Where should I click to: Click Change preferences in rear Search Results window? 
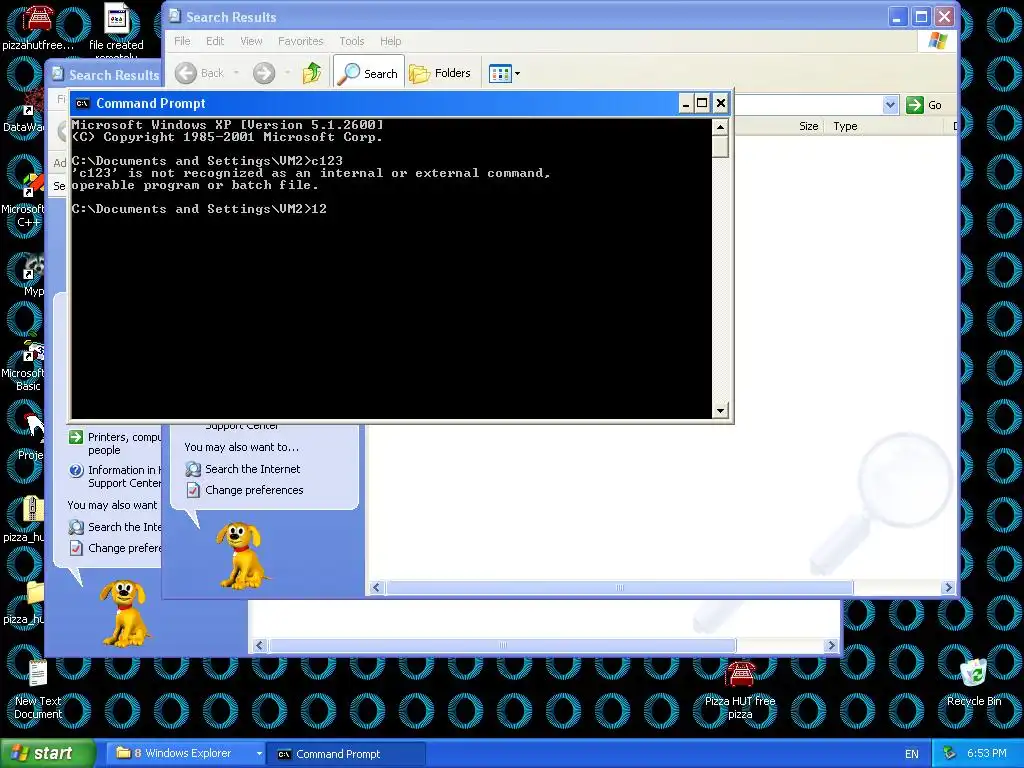[124, 548]
